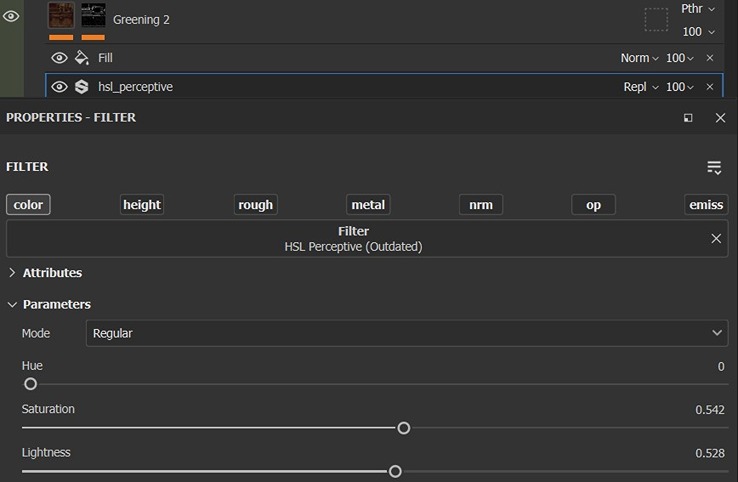Screen dimensions: 738x482
Task: Remove the Fill effect with its X
Action: (710, 58)
